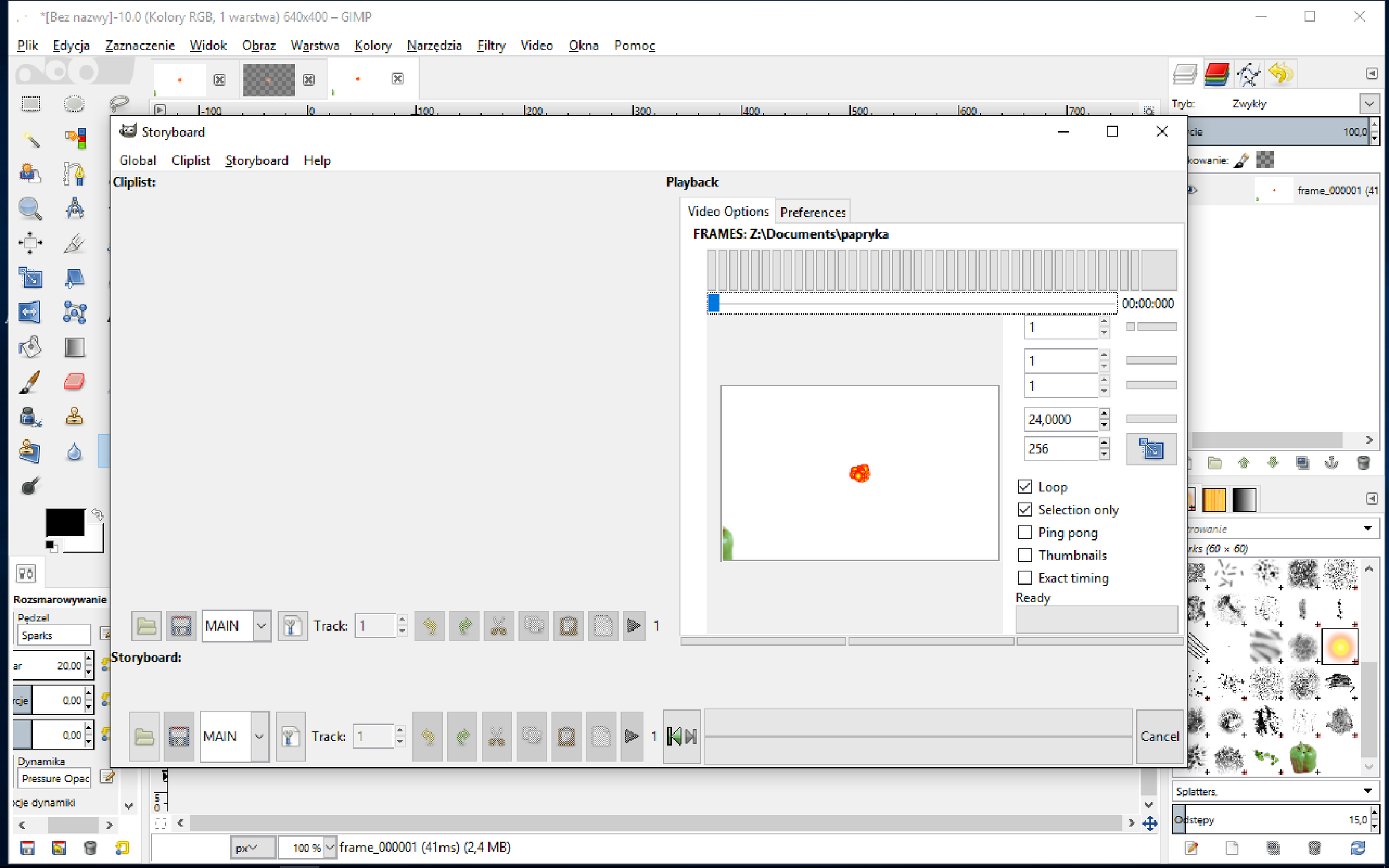This screenshot has height=868, width=1389.
Task: Toggle visibility of frame_000001 layer
Action: pyautogui.click(x=1192, y=190)
